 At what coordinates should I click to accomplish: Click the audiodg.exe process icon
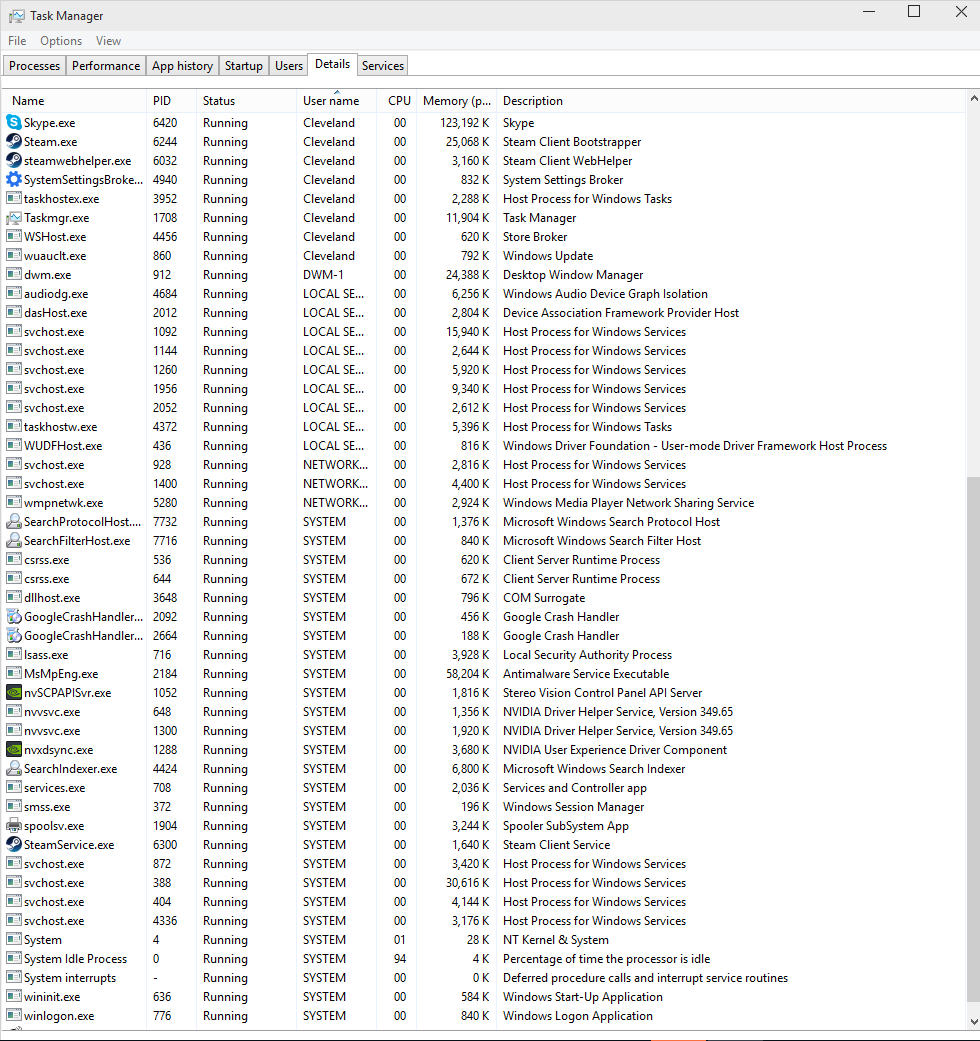[x=13, y=293]
